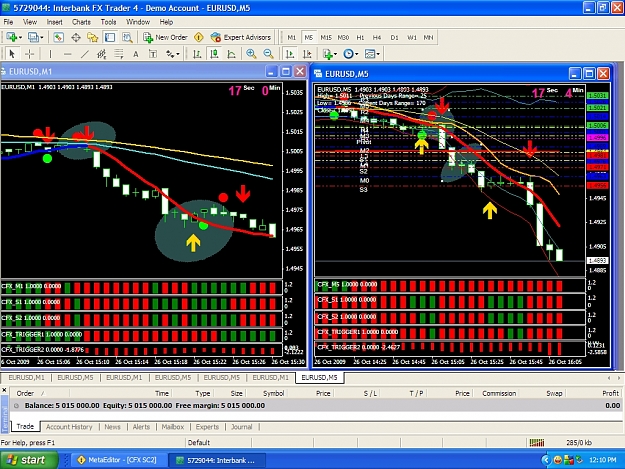Open the Strategy Tester icon
Viewport: 625px width, 469px height.
click(127, 37)
